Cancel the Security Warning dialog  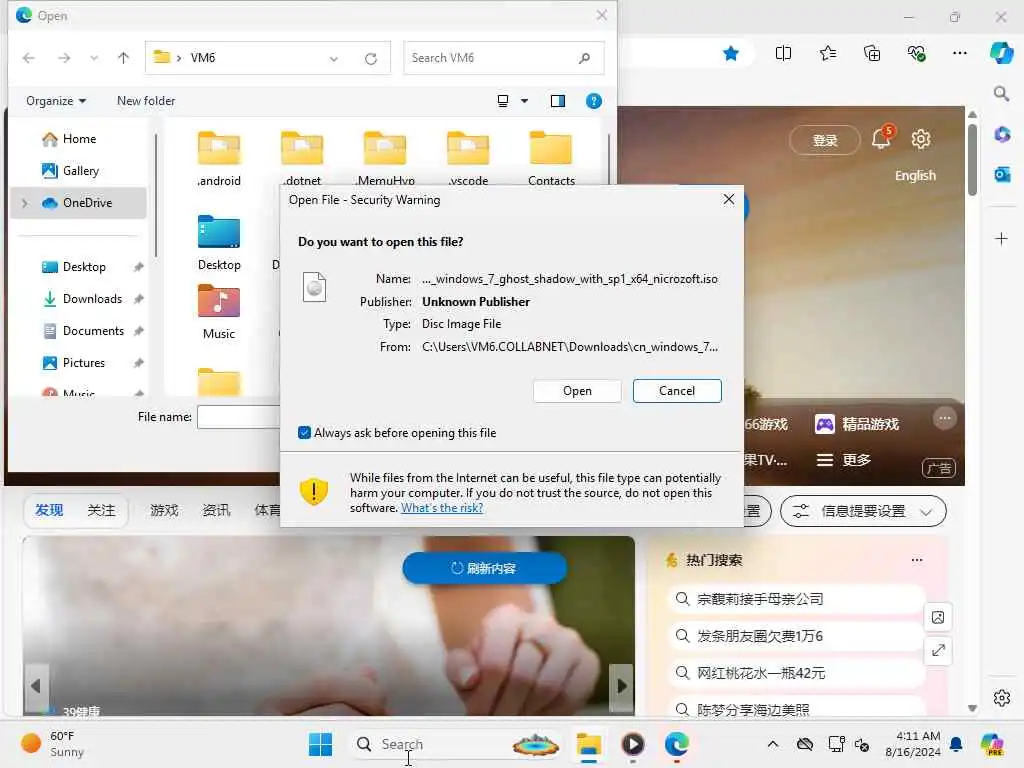[677, 391]
